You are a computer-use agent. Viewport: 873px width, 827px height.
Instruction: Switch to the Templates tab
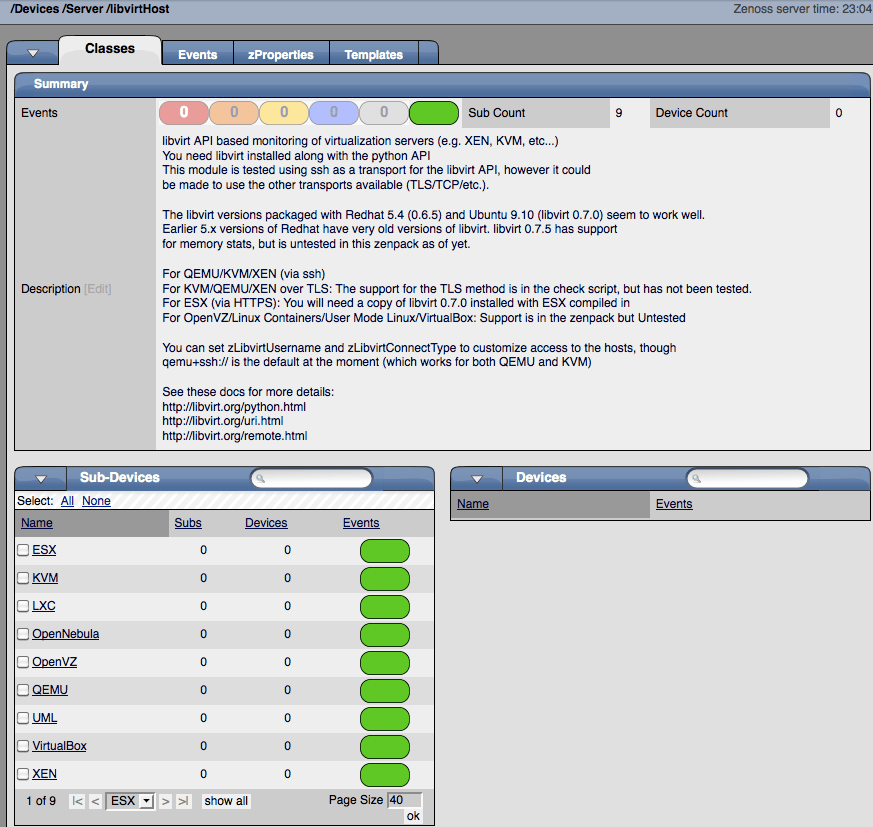[x=374, y=54]
